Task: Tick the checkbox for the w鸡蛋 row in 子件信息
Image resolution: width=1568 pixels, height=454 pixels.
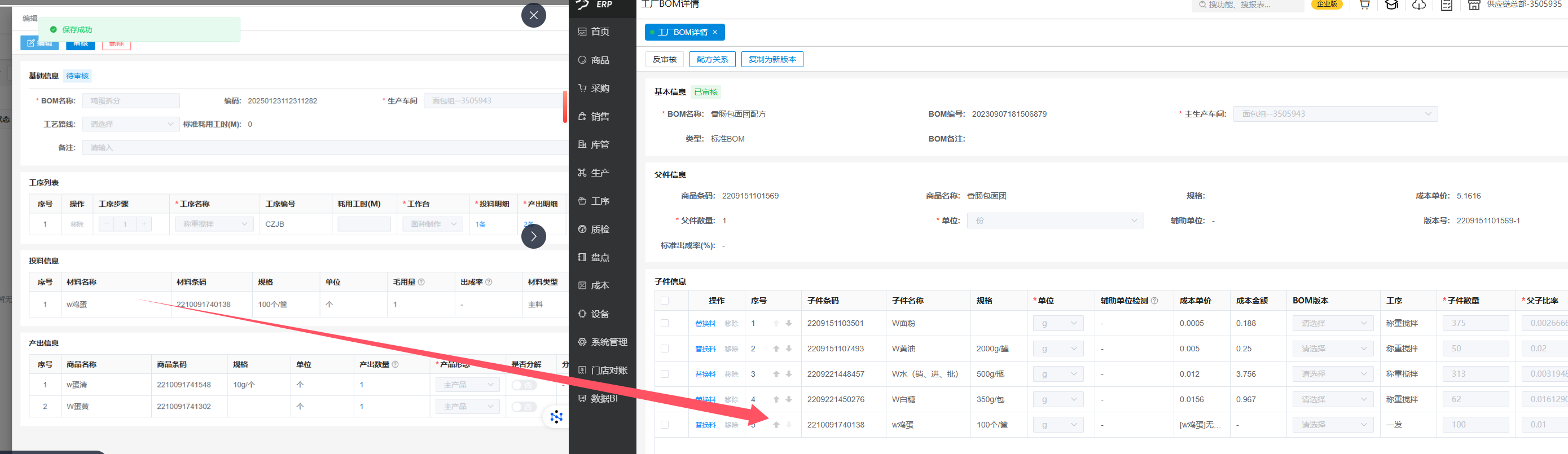Action: [x=665, y=425]
